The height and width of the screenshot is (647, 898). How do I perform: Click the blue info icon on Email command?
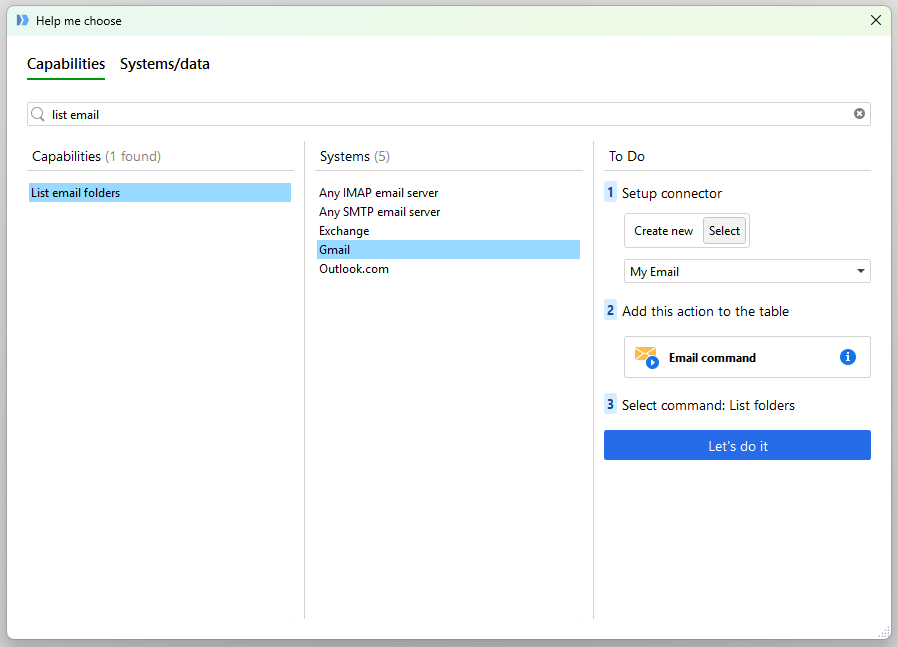(848, 357)
